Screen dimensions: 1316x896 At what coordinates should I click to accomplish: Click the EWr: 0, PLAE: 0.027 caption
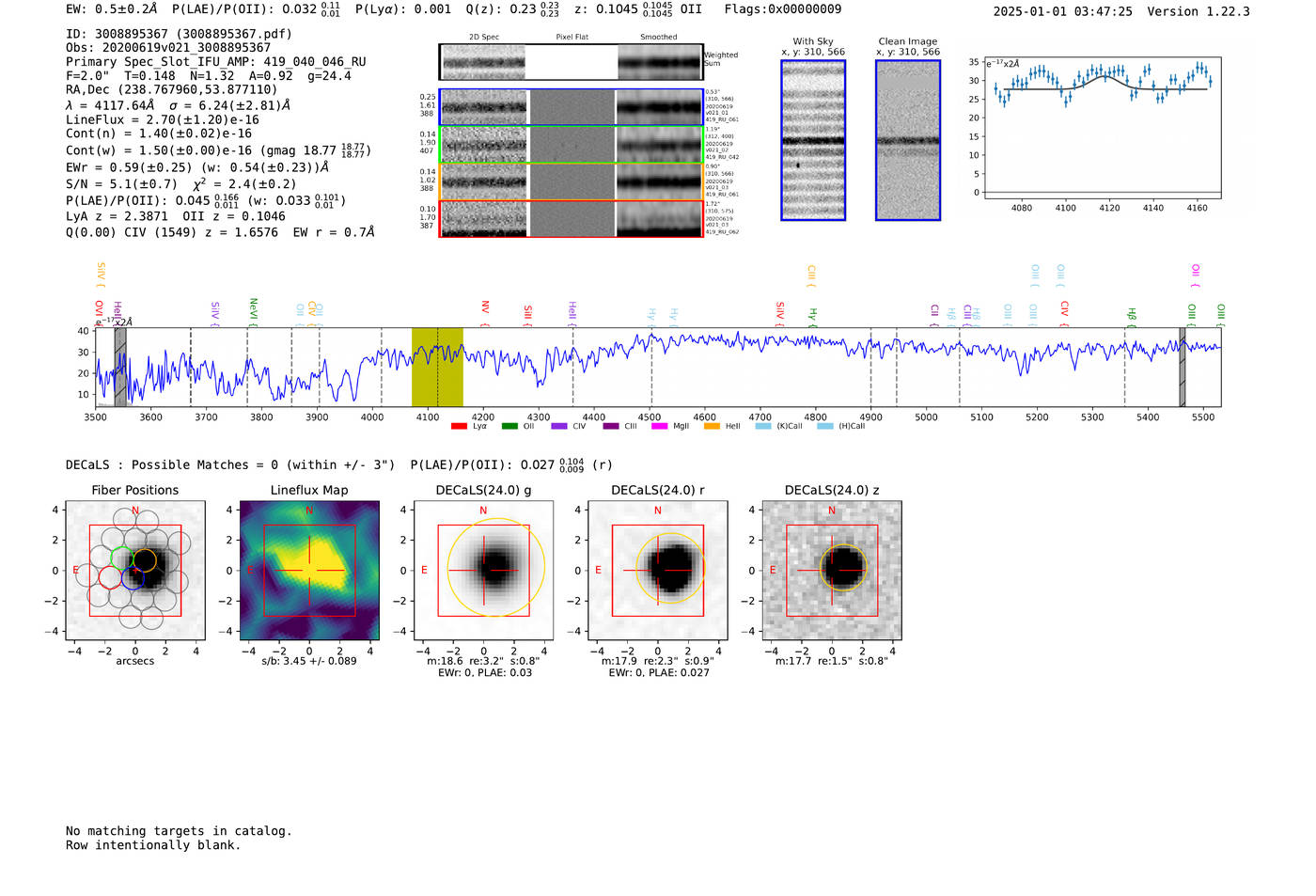(x=659, y=673)
